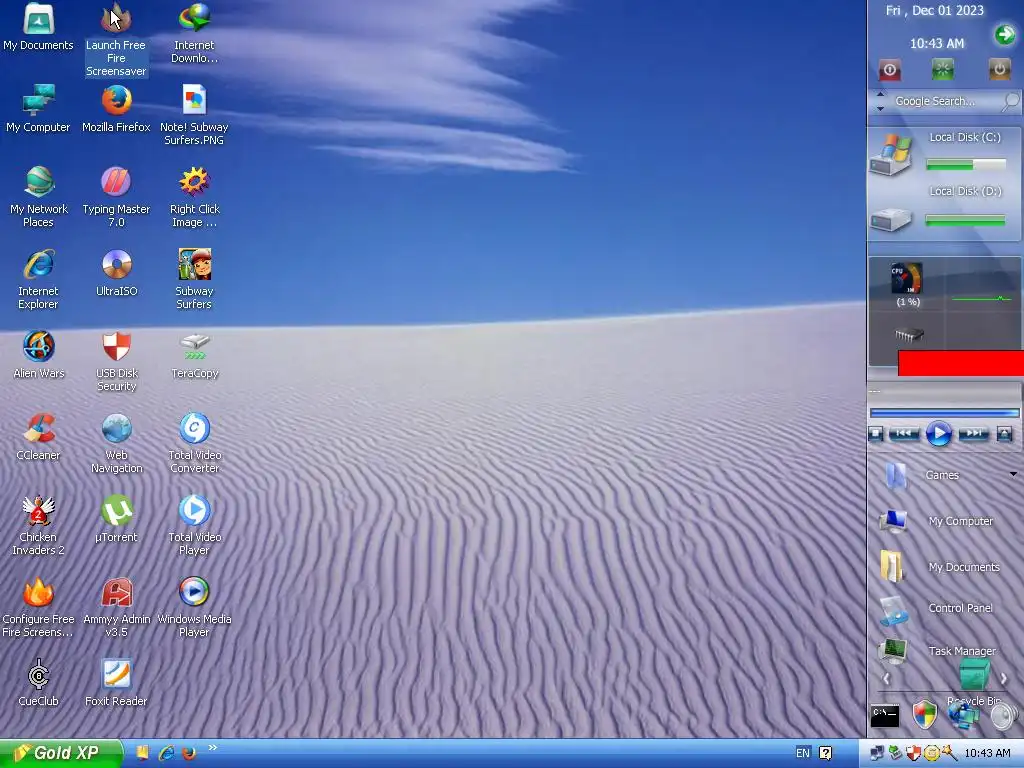Open UltraISO desktop shortcut

pos(116,272)
